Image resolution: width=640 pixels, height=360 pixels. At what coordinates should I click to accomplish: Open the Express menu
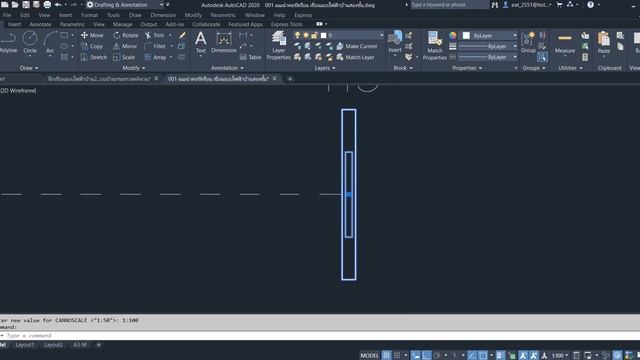[x=303, y=15]
